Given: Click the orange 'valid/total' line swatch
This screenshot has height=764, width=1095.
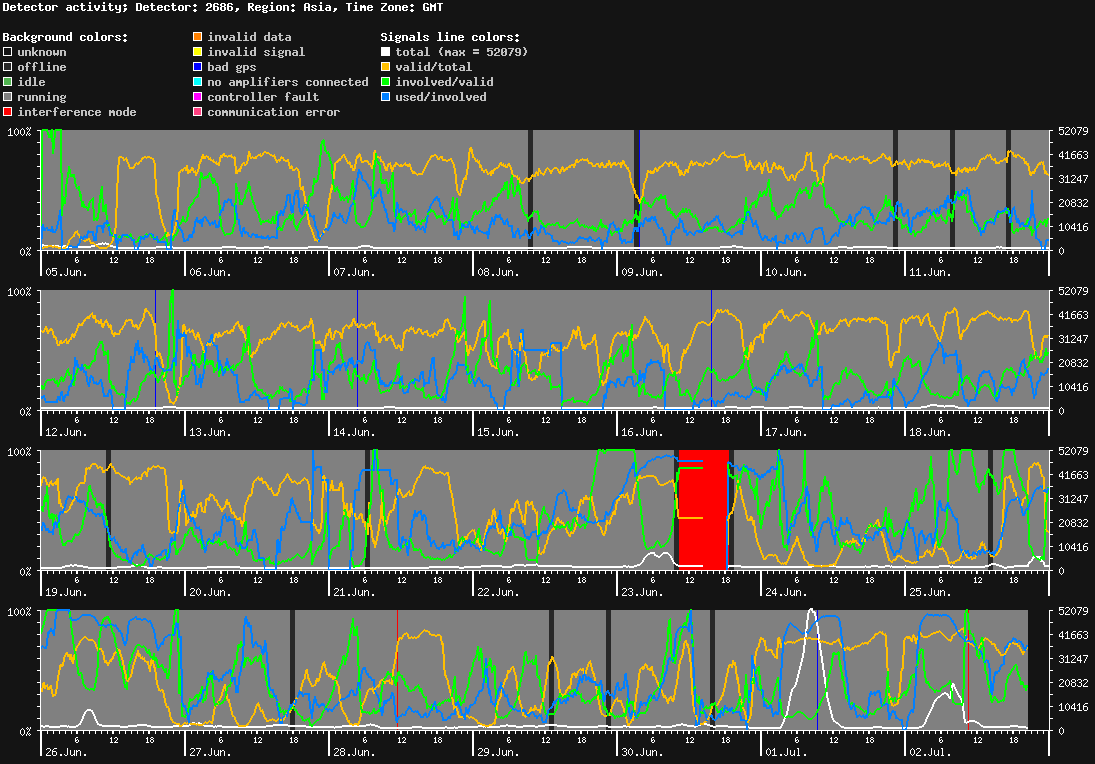Looking at the screenshot, I should click(385, 67).
